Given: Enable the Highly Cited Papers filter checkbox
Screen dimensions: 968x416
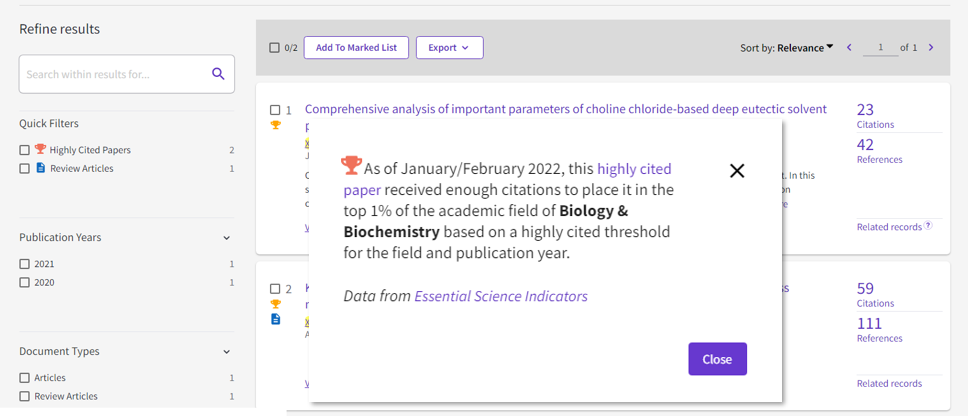Looking at the screenshot, I should (24, 150).
